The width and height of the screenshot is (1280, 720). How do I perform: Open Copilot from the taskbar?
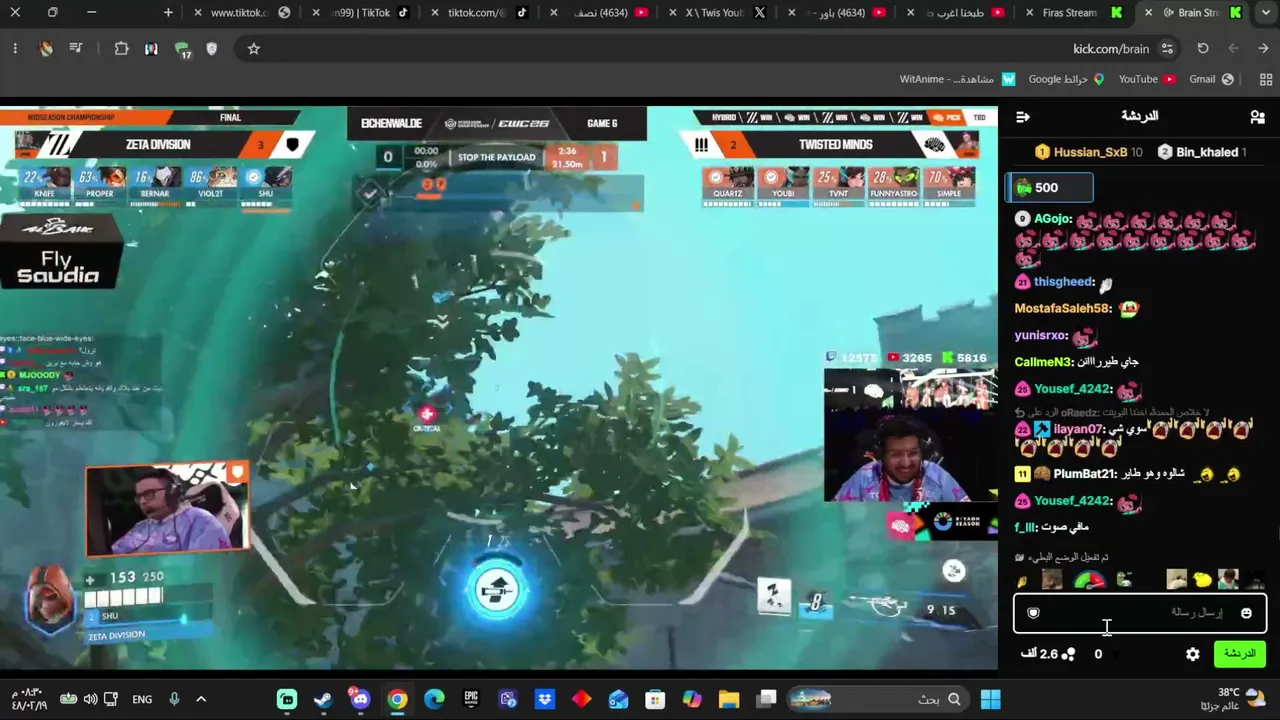coord(692,699)
